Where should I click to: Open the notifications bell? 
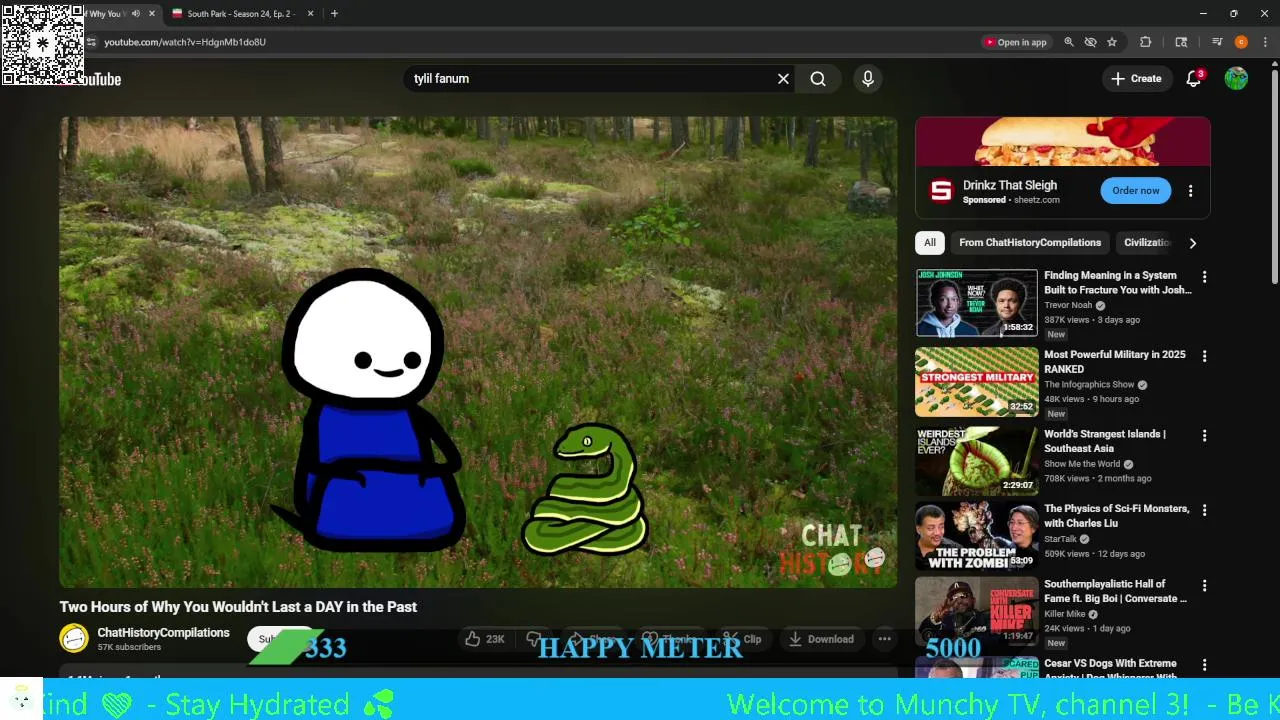(x=1193, y=79)
